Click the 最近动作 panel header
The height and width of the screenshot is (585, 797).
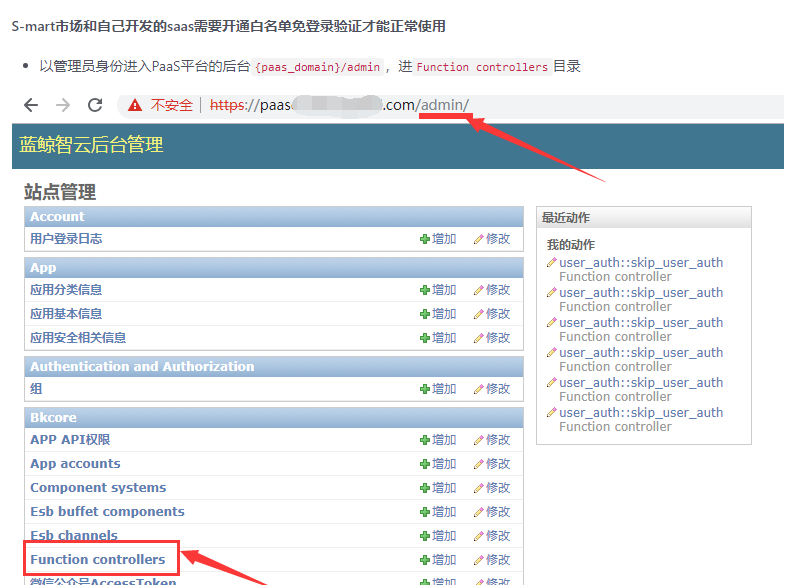point(643,218)
